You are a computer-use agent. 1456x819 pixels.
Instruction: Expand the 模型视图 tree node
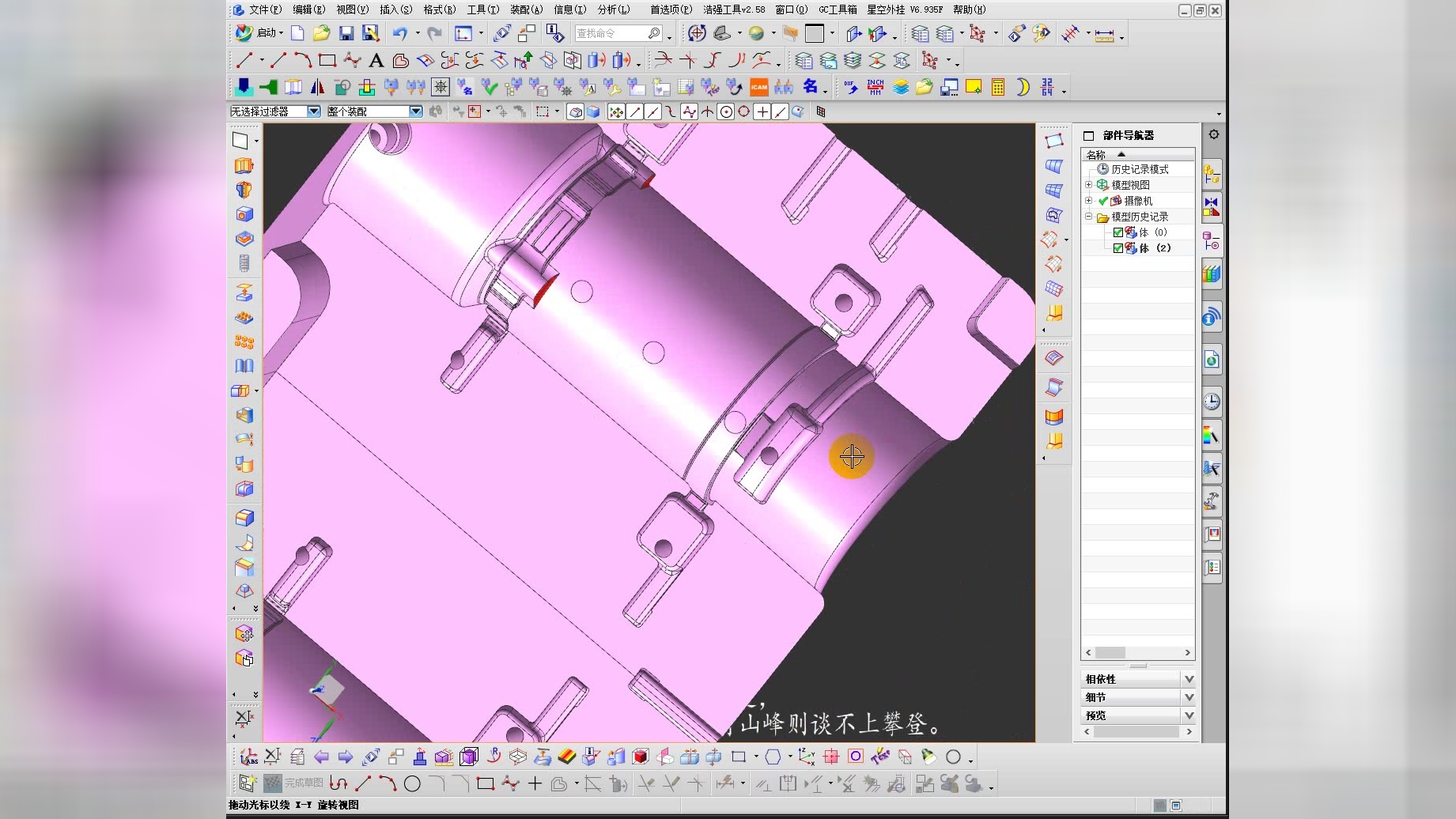(1089, 185)
